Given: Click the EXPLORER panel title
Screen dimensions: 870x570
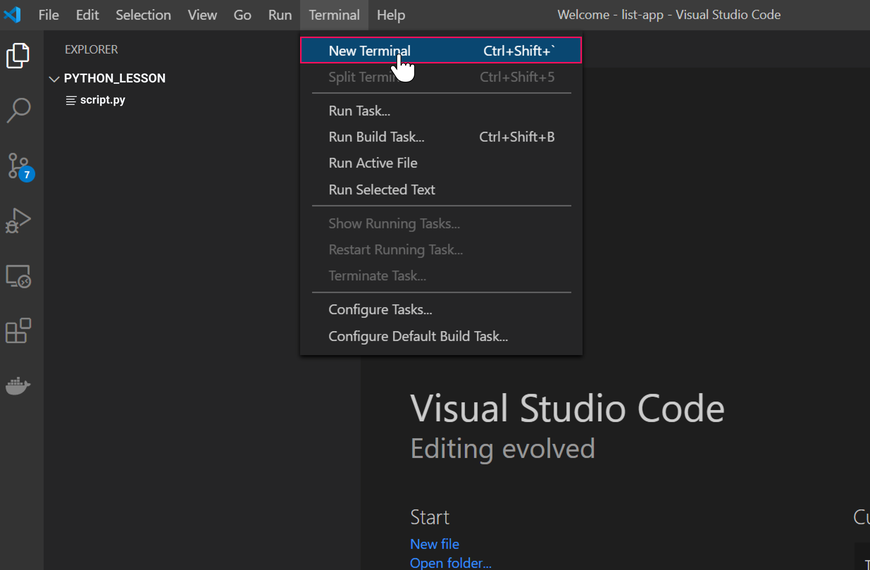Looking at the screenshot, I should pos(91,49).
